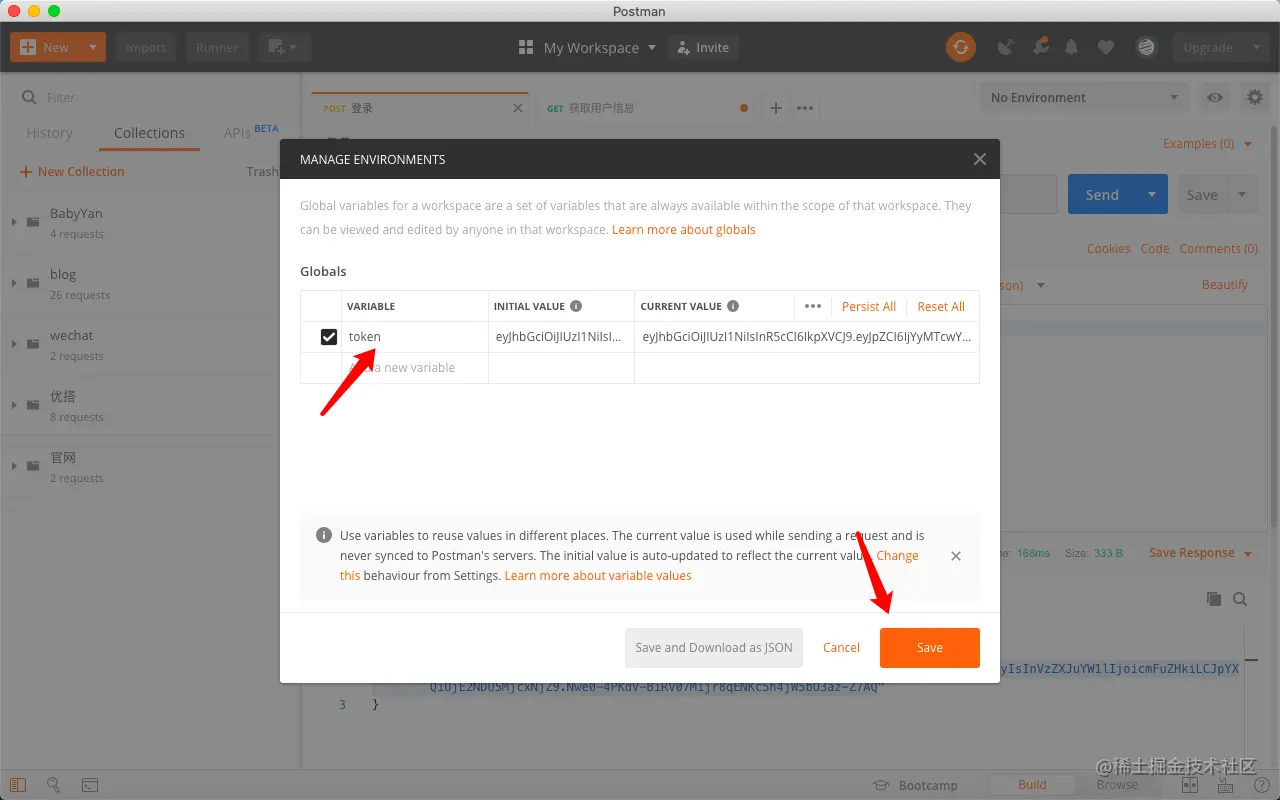Image resolution: width=1280 pixels, height=800 pixels.
Task: Open the Examples (0) dropdown
Action: tap(1207, 144)
